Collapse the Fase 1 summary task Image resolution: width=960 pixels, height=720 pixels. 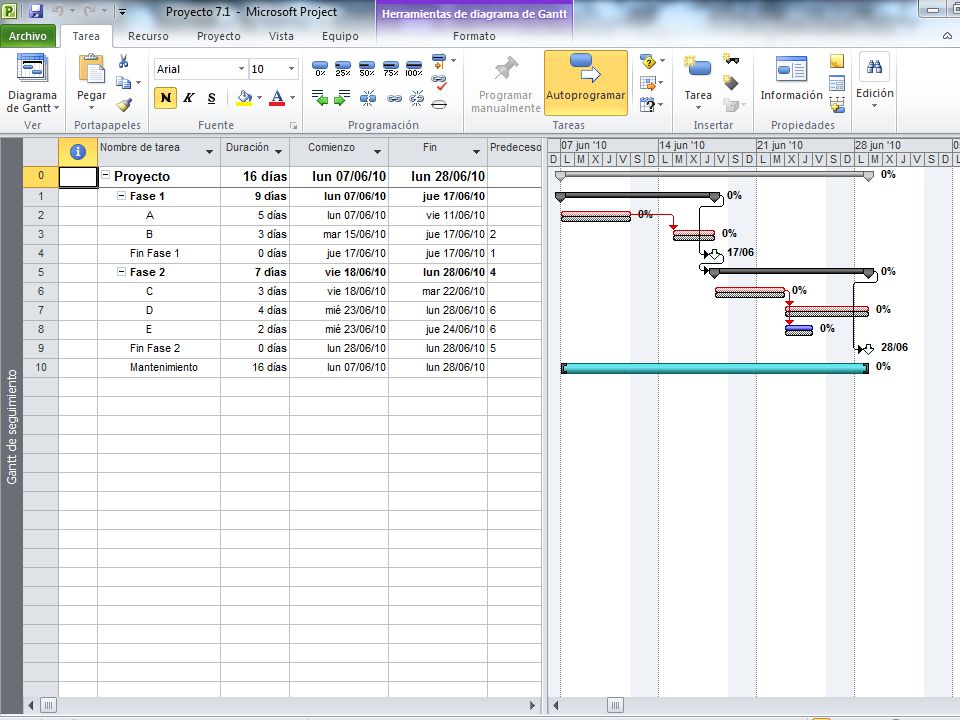(x=121, y=196)
